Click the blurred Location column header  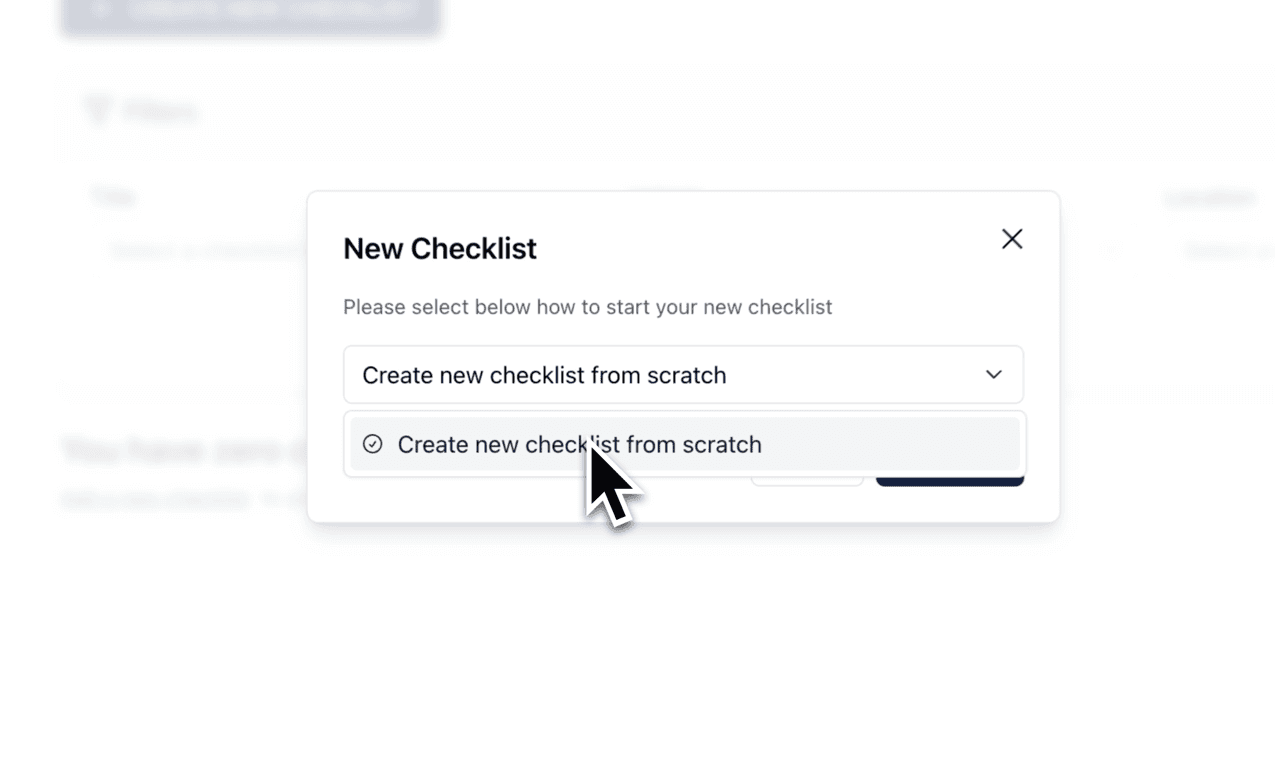[1208, 197]
